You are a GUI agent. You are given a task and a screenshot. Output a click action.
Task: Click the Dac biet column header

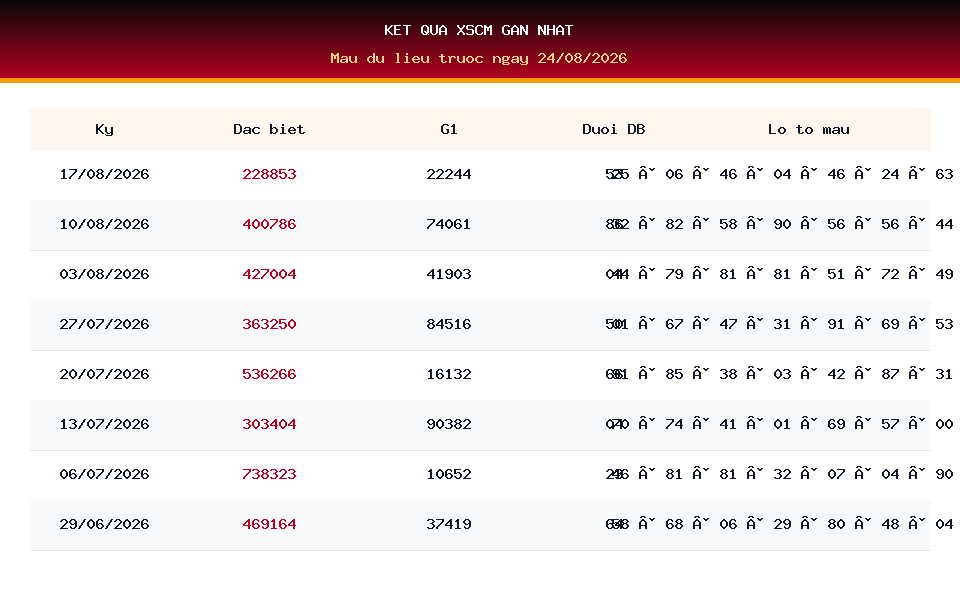point(269,129)
